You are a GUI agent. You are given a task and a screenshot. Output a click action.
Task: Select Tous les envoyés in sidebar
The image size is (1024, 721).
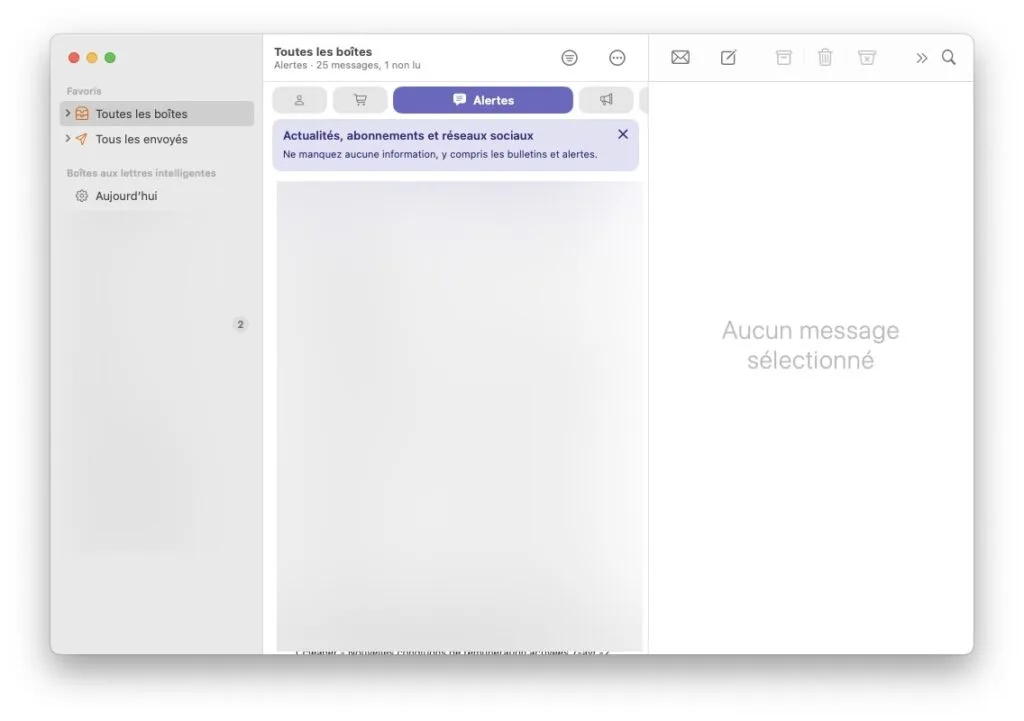(x=157, y=139)
